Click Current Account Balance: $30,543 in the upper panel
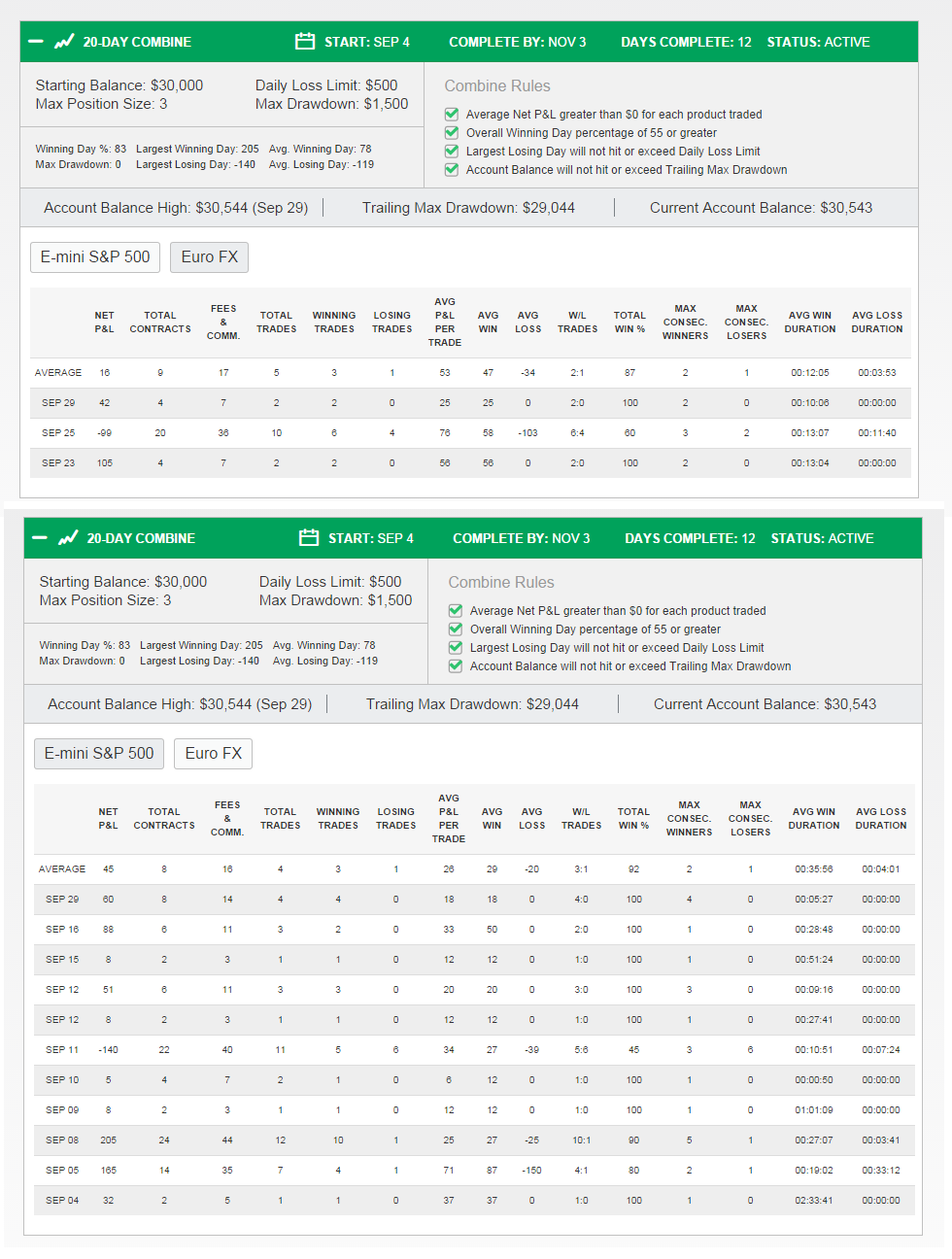Screen dimensions: 952x1259 tap(762, 208)
